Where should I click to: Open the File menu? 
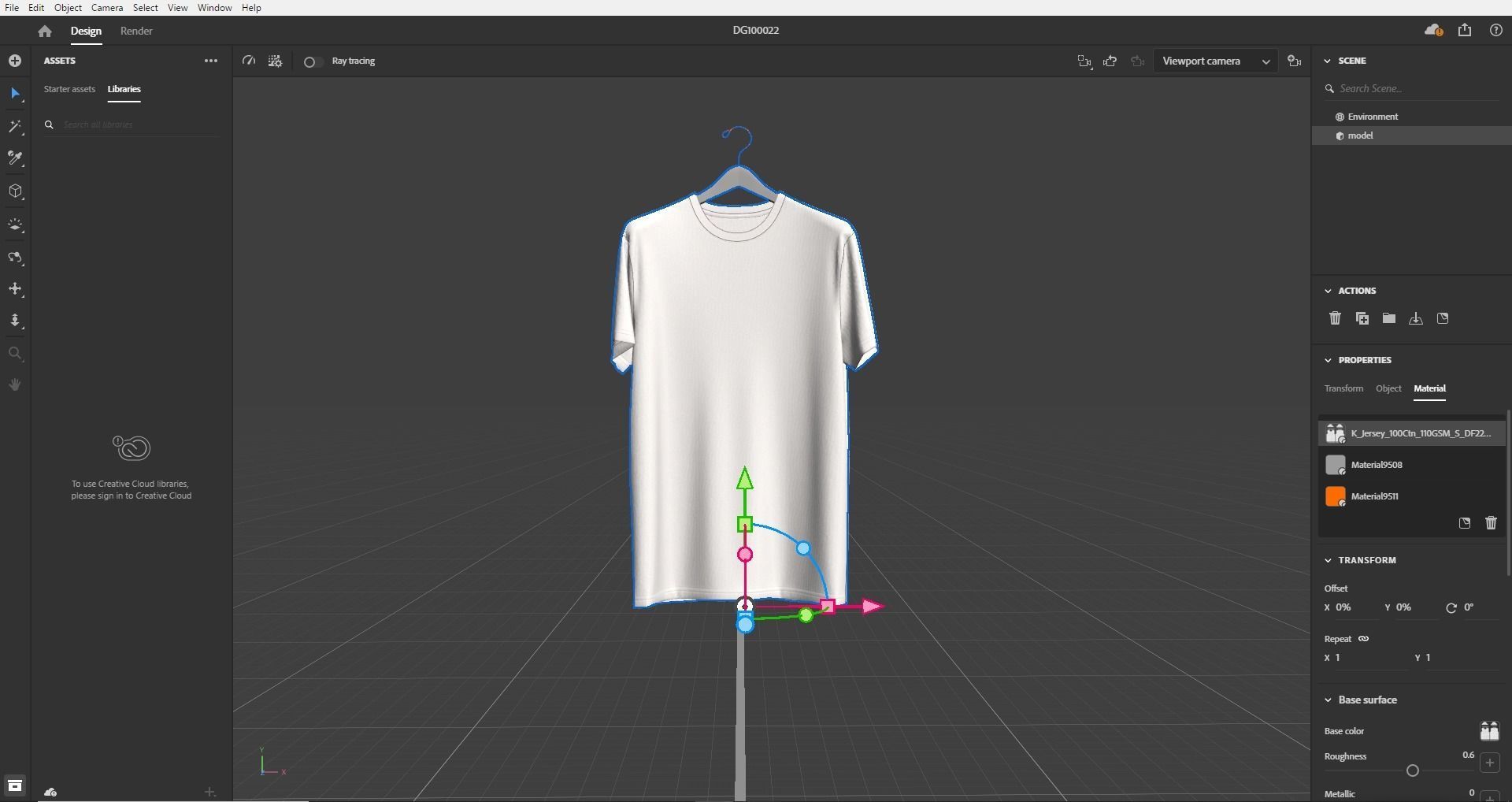coord(12,8)
